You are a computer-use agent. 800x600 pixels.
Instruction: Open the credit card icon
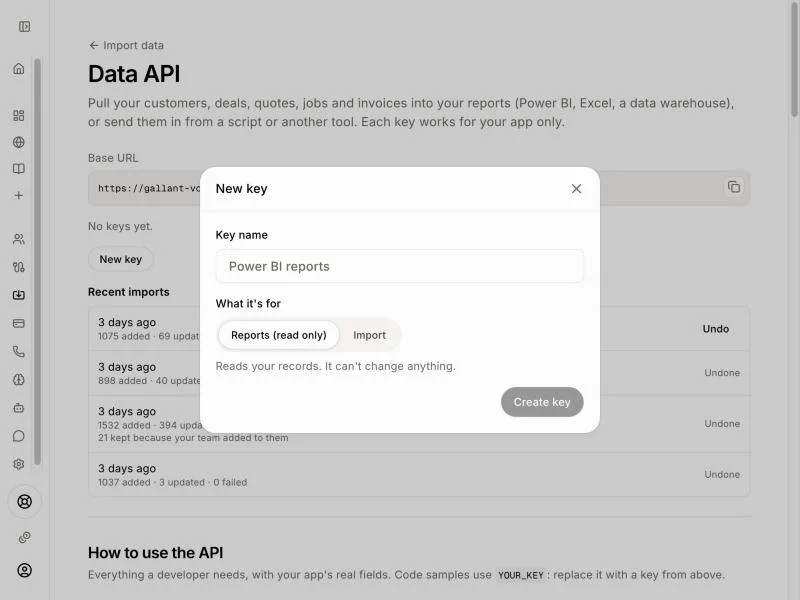point(19,323)
